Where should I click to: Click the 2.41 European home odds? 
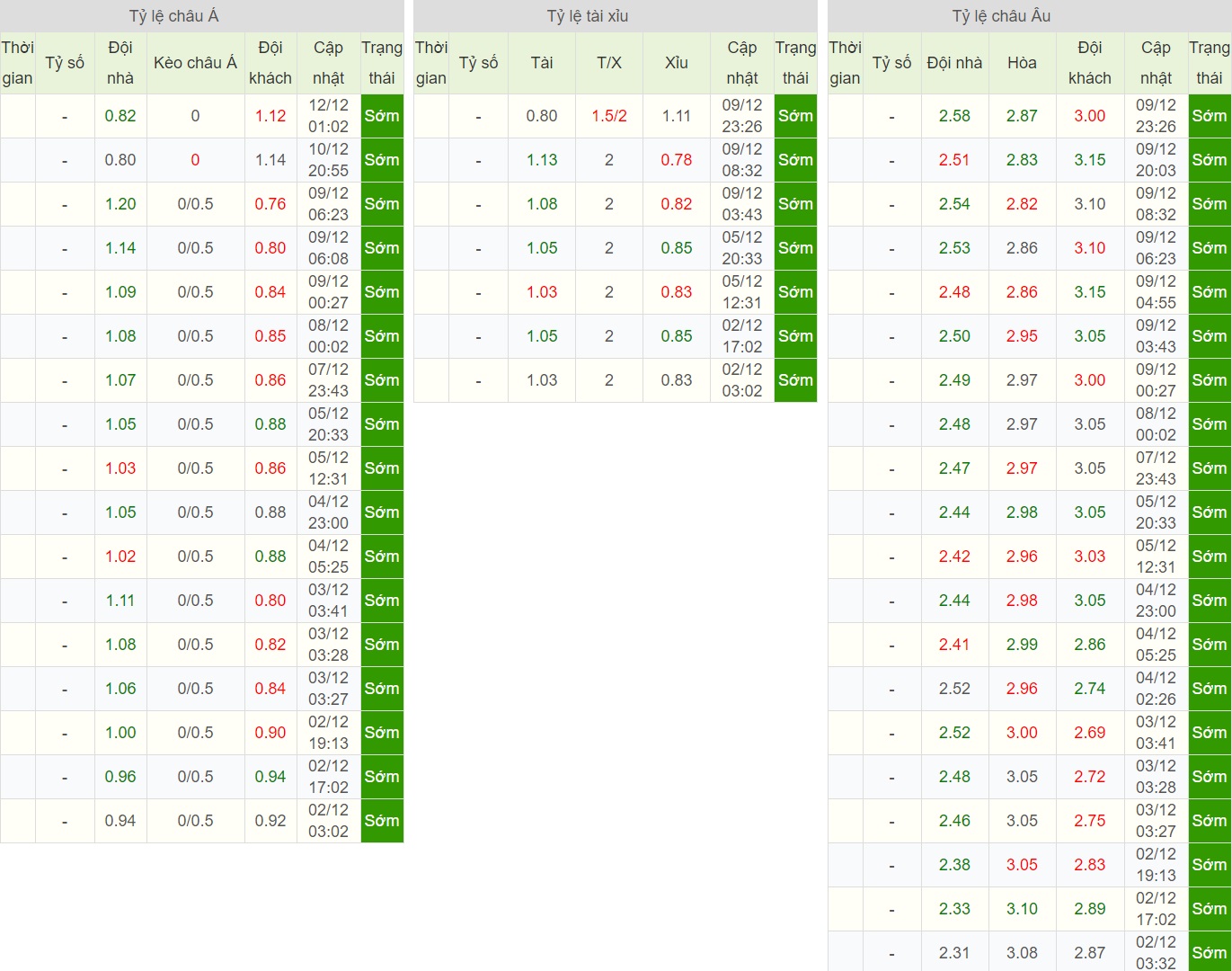click(954, 645)
